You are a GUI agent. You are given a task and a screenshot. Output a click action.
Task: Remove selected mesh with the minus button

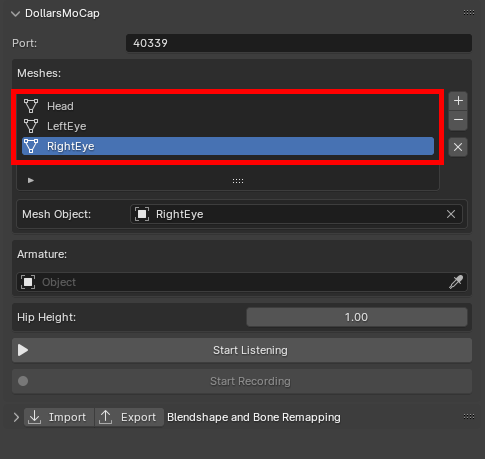pyautogui.click(x=458, y=120)
